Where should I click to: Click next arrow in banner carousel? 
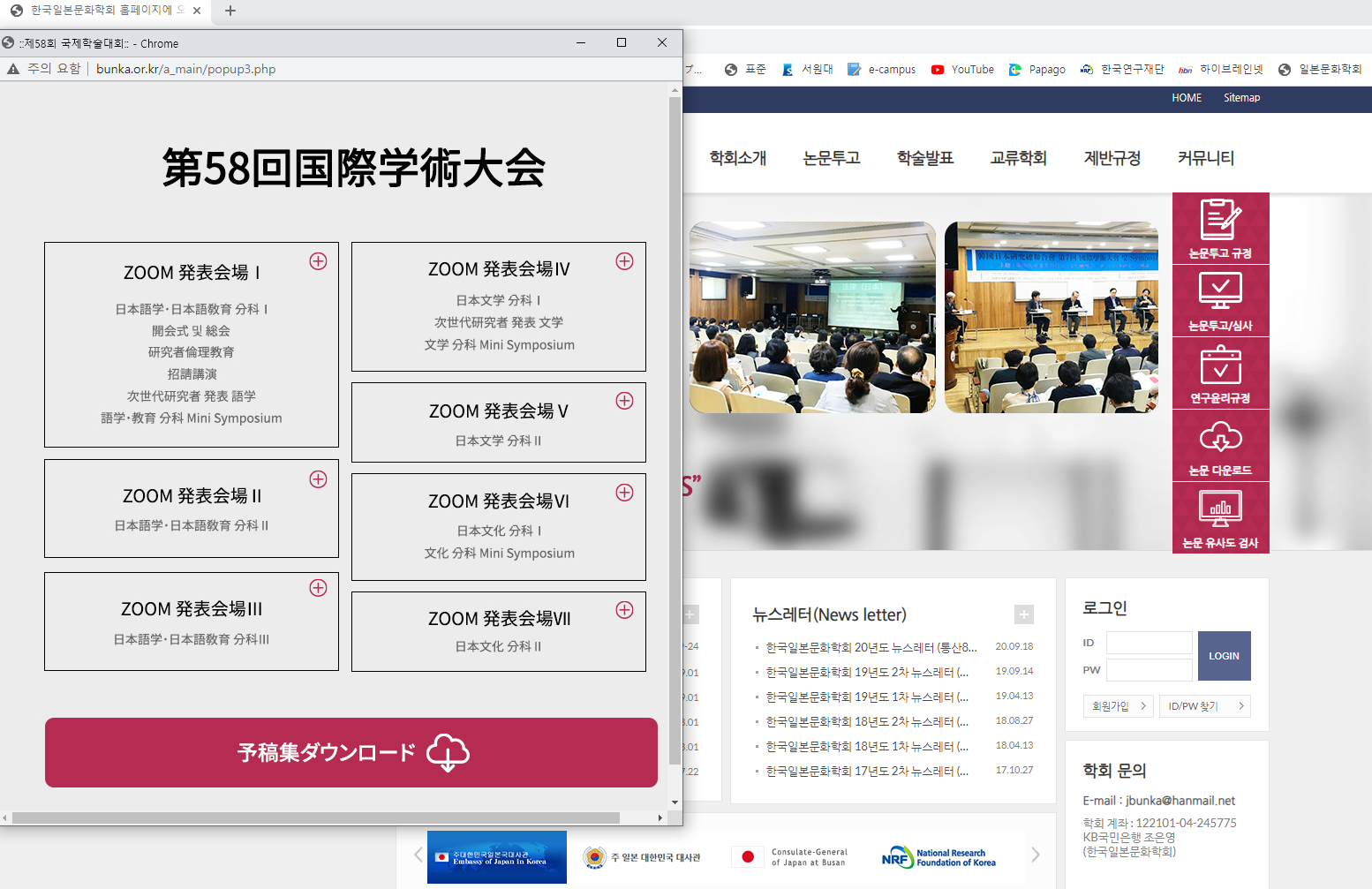pyautogui.click(x=1036, y=855)
